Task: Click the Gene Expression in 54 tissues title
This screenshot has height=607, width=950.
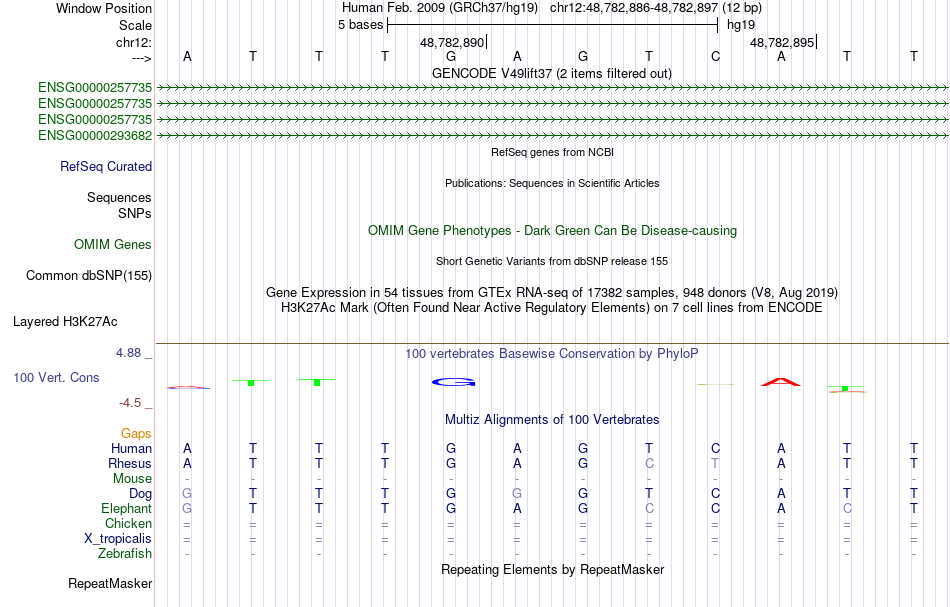Action: (552, 293)
